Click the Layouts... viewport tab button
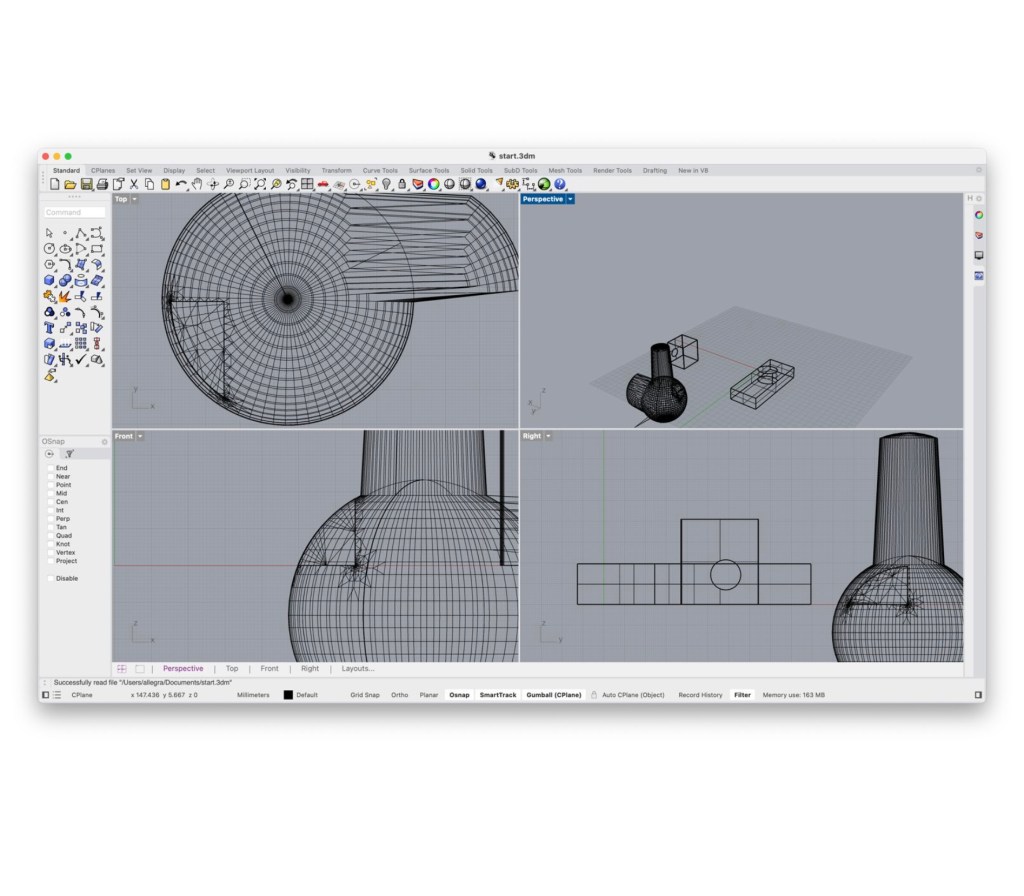 [357, 669]
